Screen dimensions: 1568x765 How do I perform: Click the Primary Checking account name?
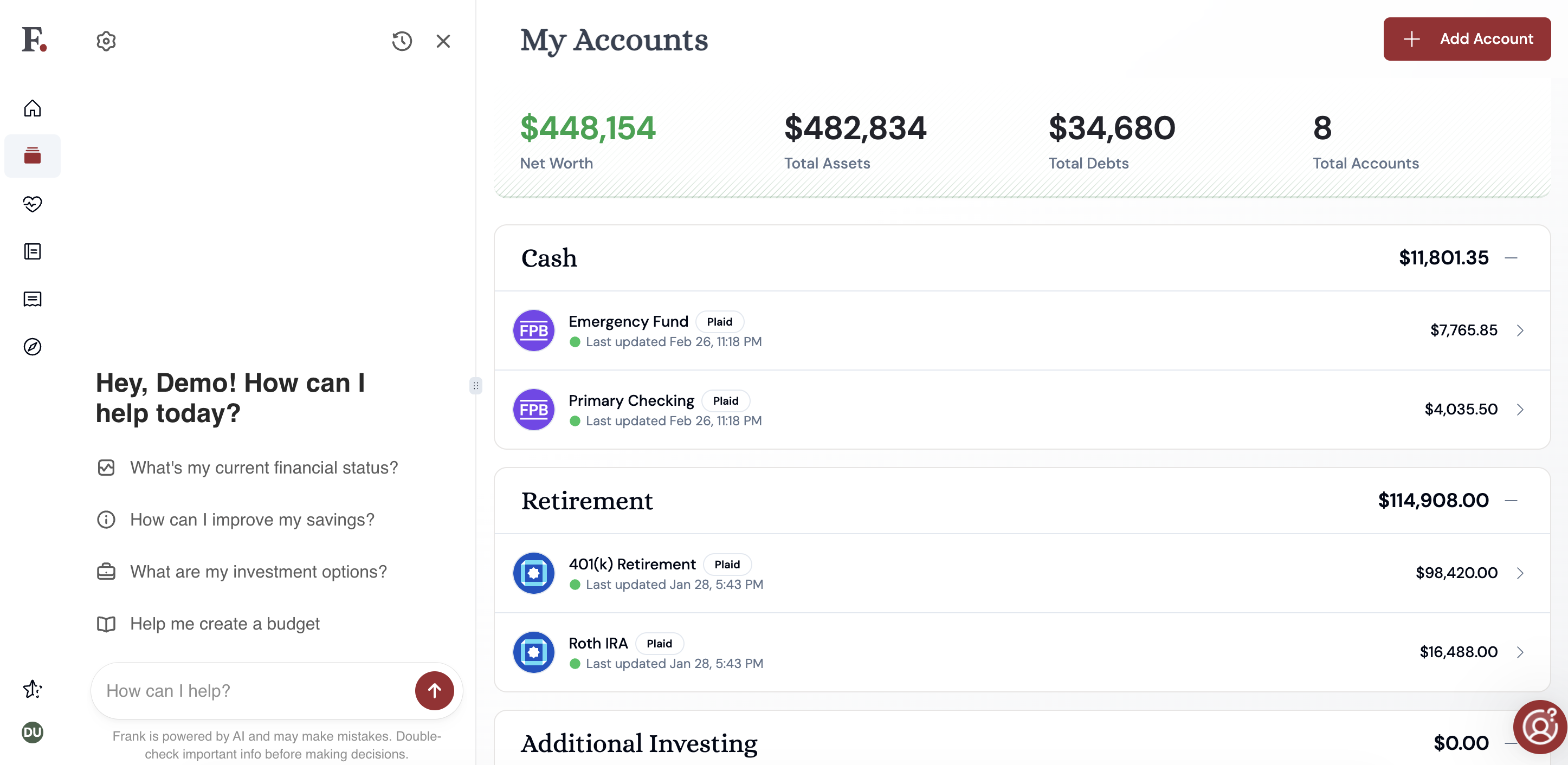click(631, 400)
